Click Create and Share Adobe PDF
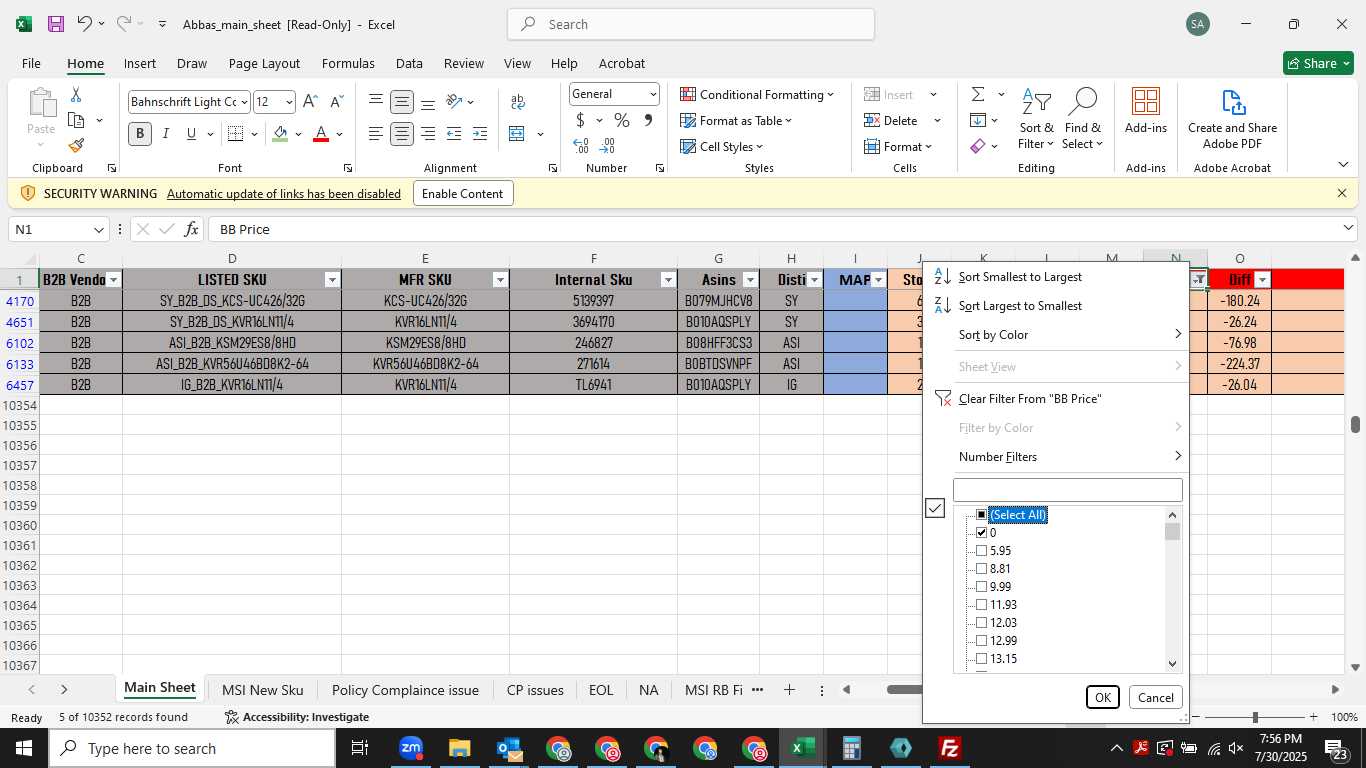Image resolution: width=1366 pixels, height=768 pixels. point(1232,119)
